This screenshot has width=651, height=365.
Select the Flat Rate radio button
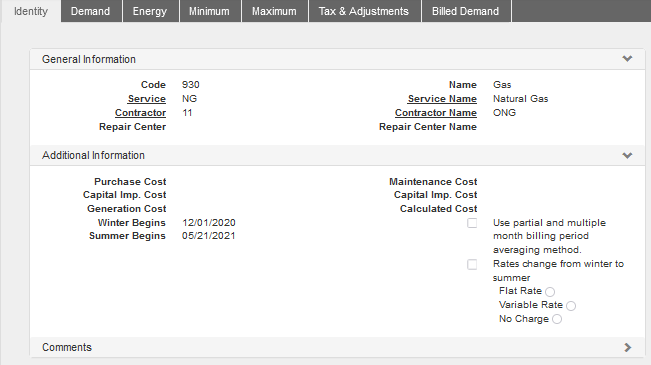click(x=550, y=292)
